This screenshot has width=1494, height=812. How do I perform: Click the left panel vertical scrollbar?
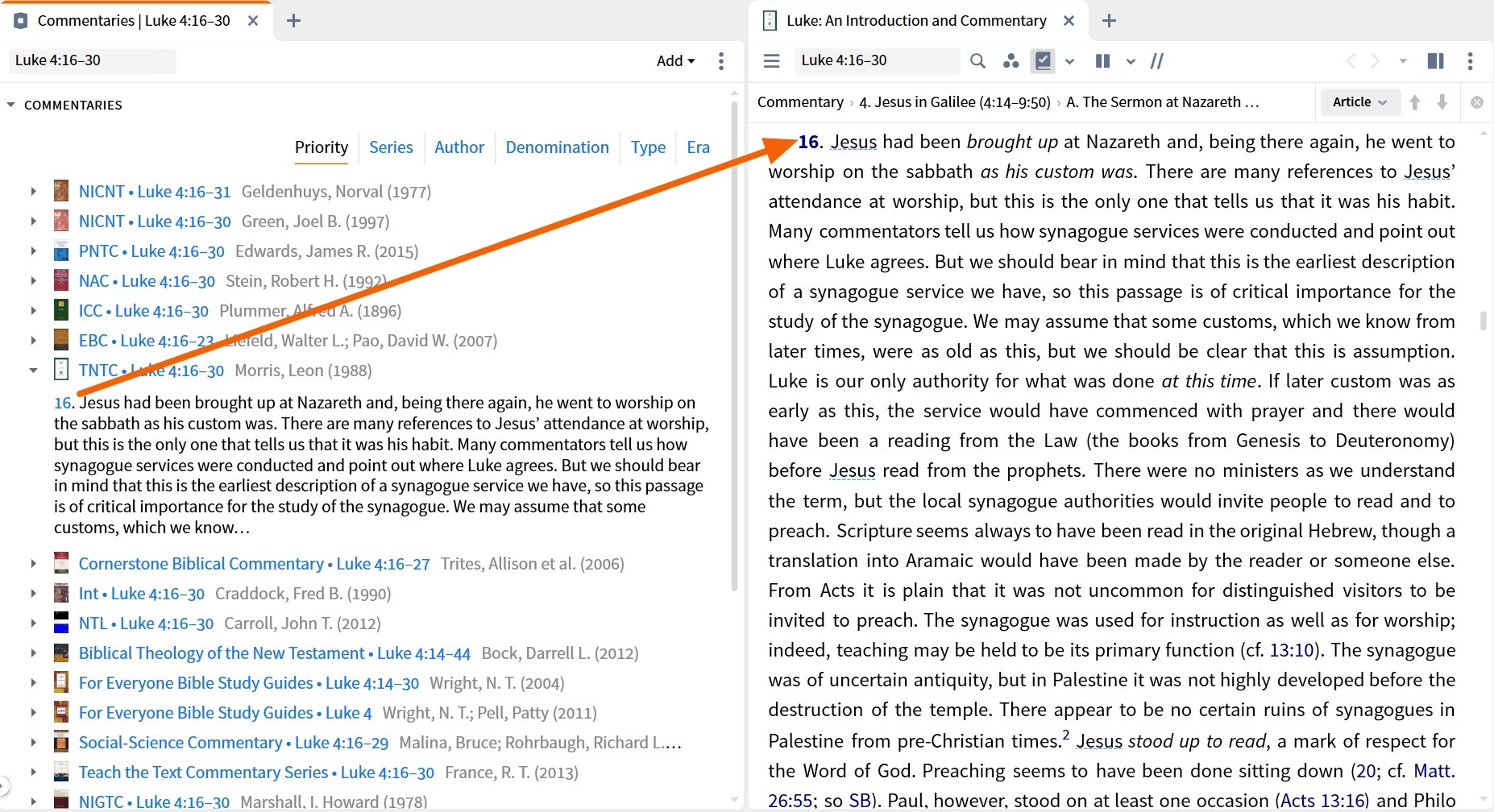[734, 346]
